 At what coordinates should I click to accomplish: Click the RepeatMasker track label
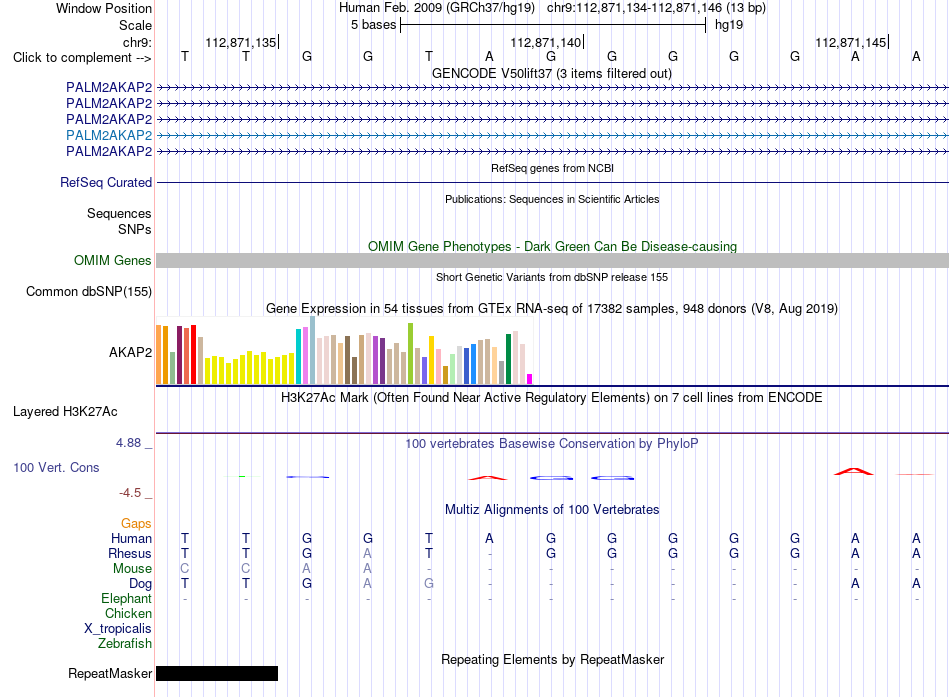(110, 673)
